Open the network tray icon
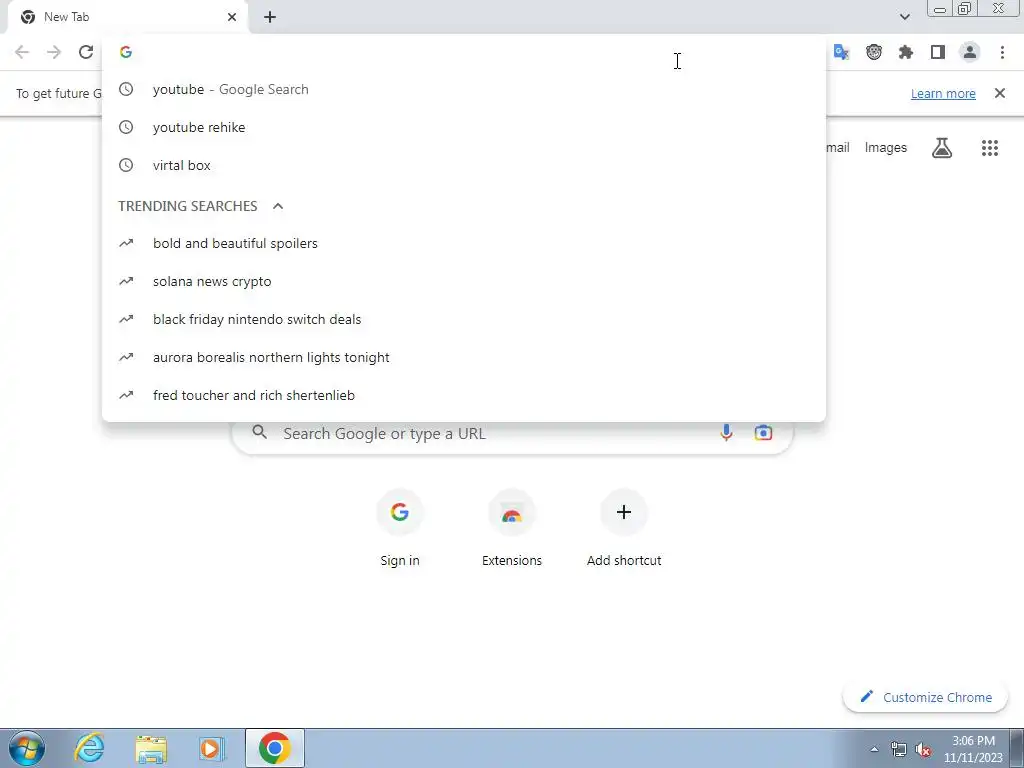Viewport: 1024px width, 768px height. pyautogui.click(x=899, y=749)
